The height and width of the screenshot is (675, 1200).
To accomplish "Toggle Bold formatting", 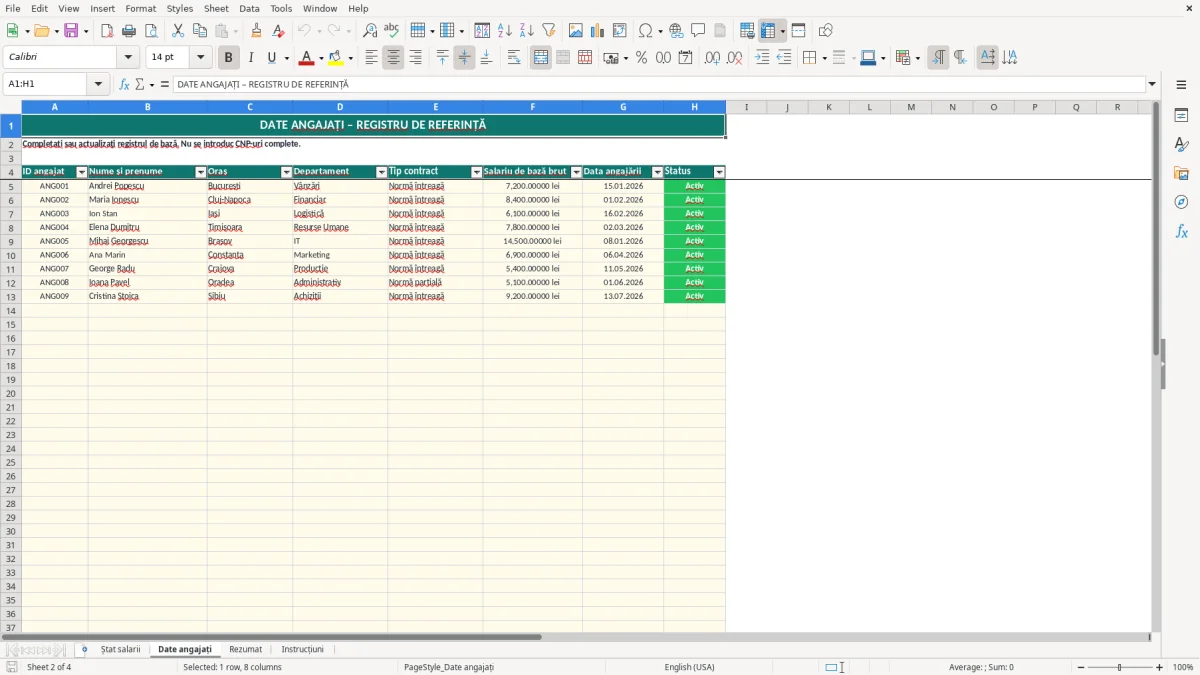I will click(x=228, y=58).
